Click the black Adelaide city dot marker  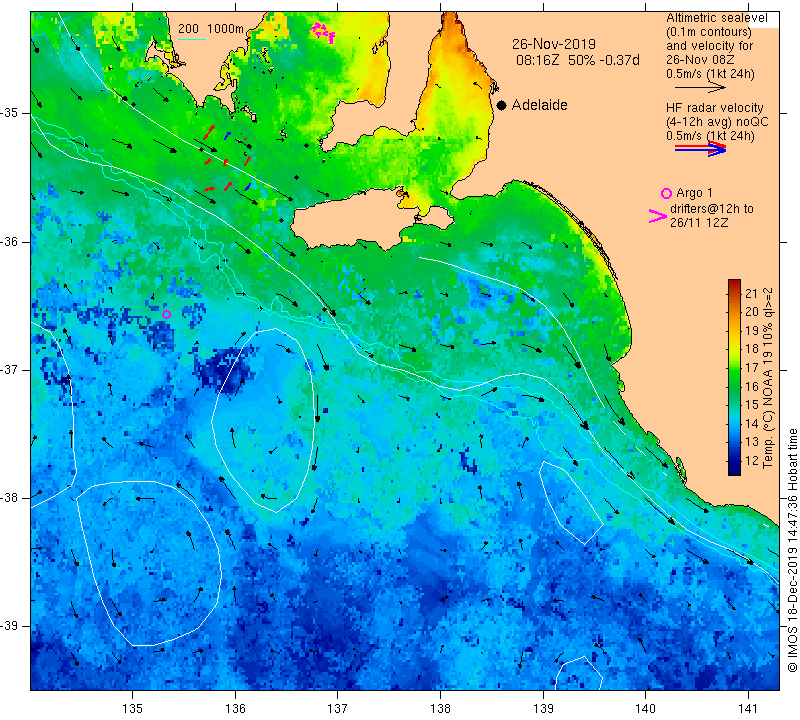[x=502, y=105]
